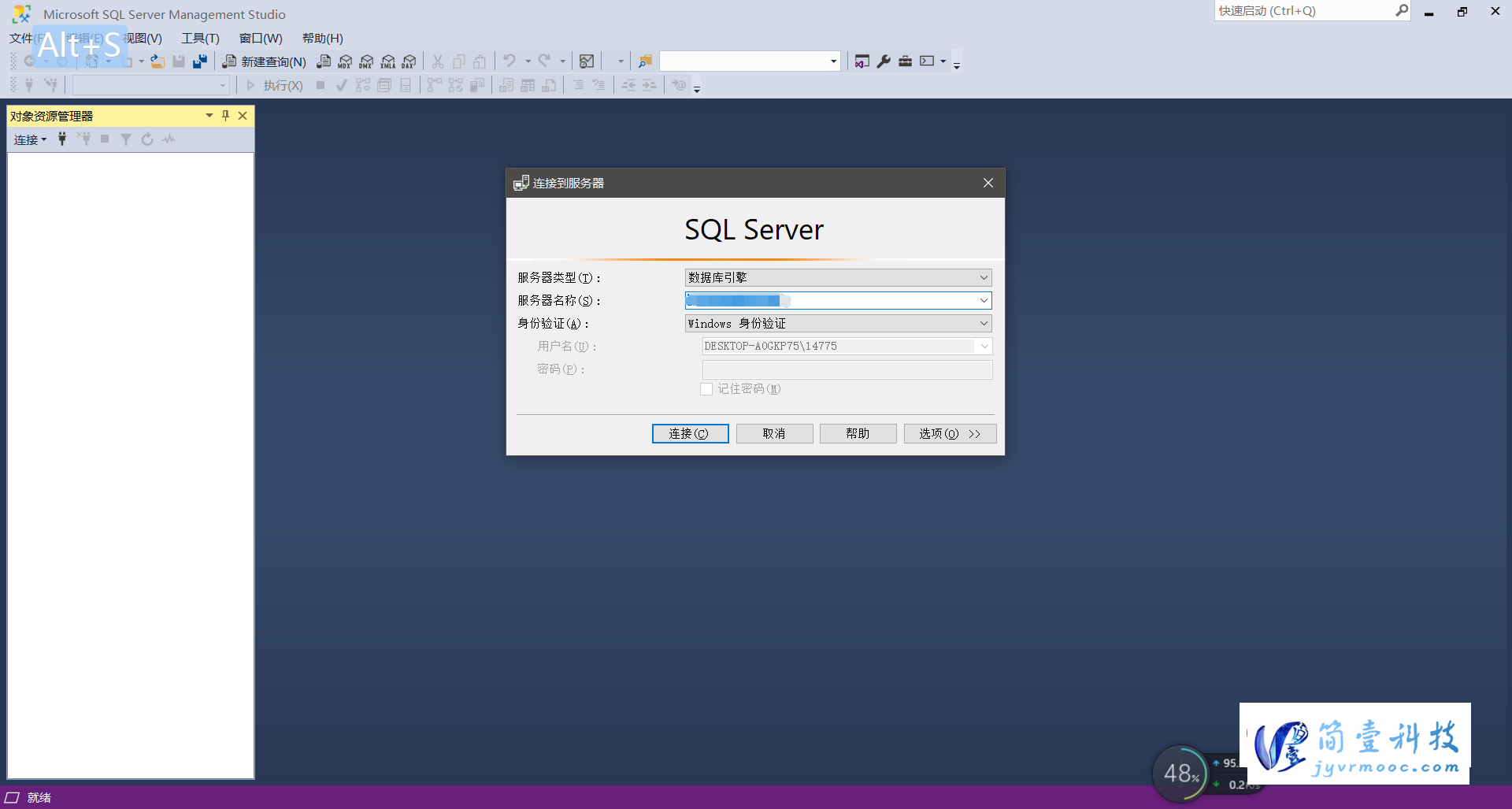This screenshot has width=1512, height=809.
Task: Expand 选项(O) >> options button
Action: 950,433
